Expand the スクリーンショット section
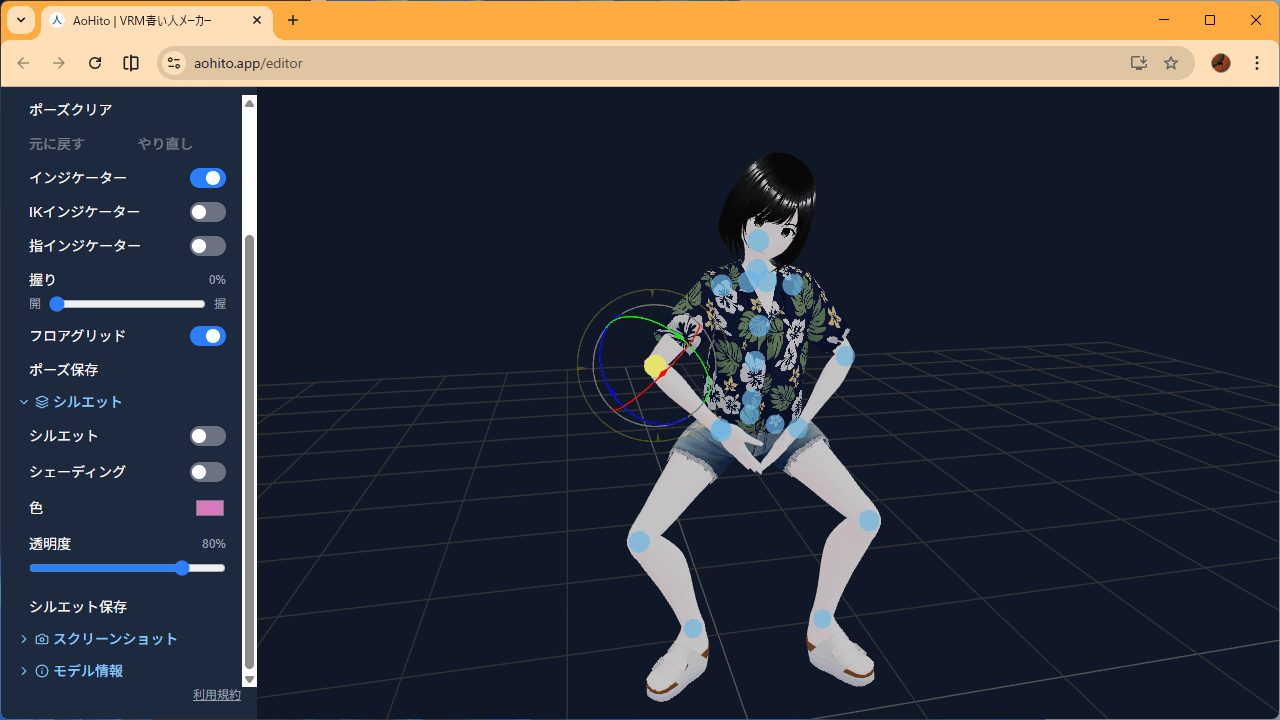This screenshot has width=1280, height=720. [23, 639]
